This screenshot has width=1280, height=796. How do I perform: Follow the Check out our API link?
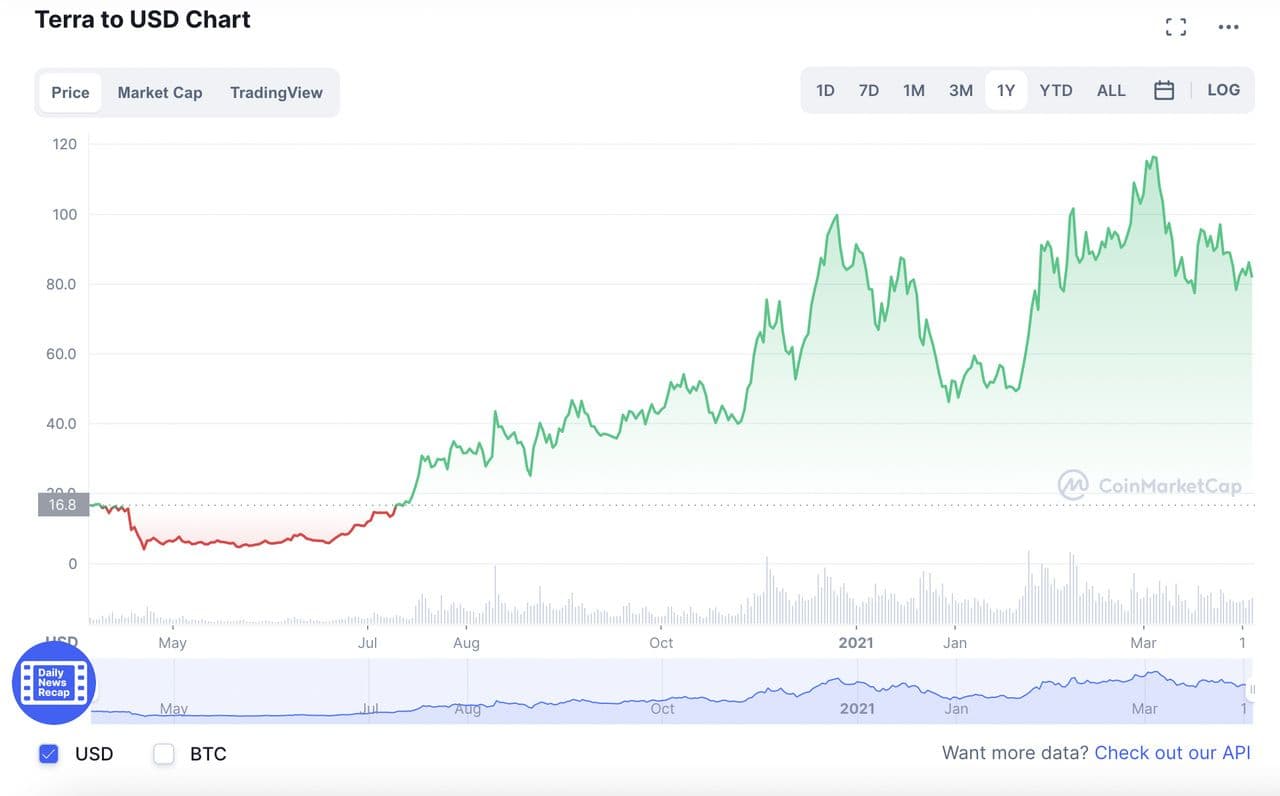(1172, 753)
